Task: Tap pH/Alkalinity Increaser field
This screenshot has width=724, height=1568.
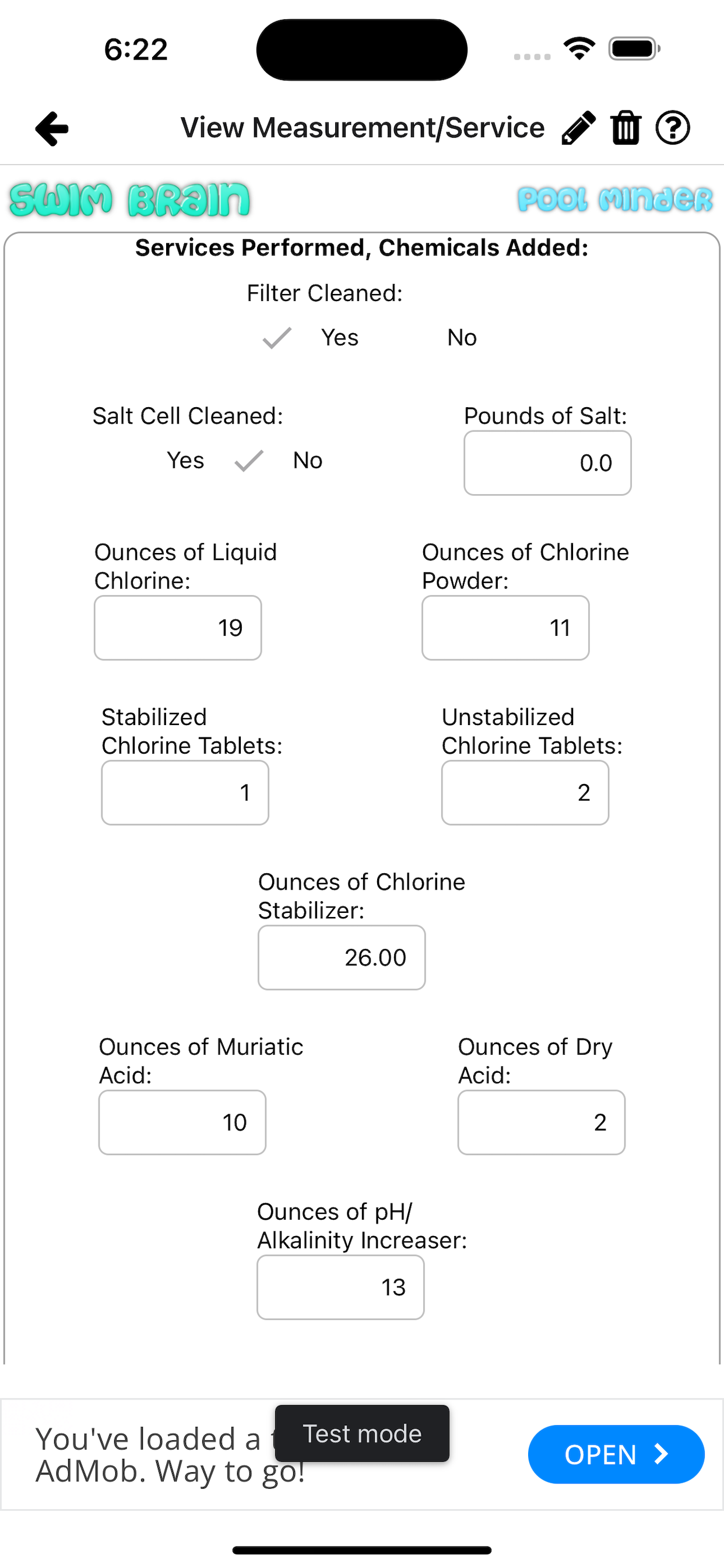Action: point(340,1287)
